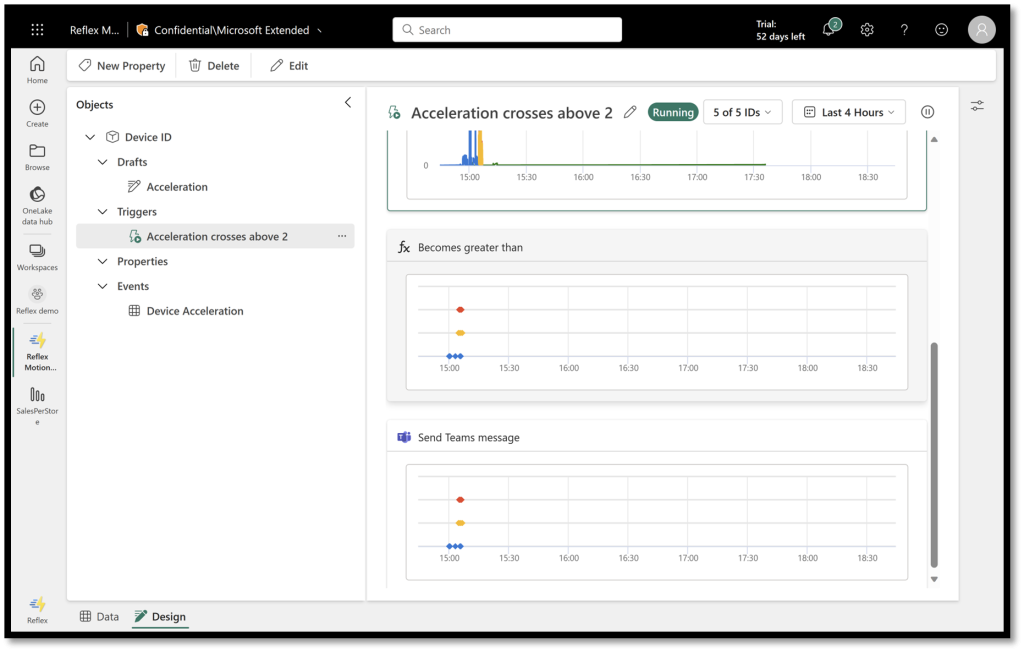The image size is (1024, 652).
Task: Open the app launcher waffle icon
Action: click(37, 30)
